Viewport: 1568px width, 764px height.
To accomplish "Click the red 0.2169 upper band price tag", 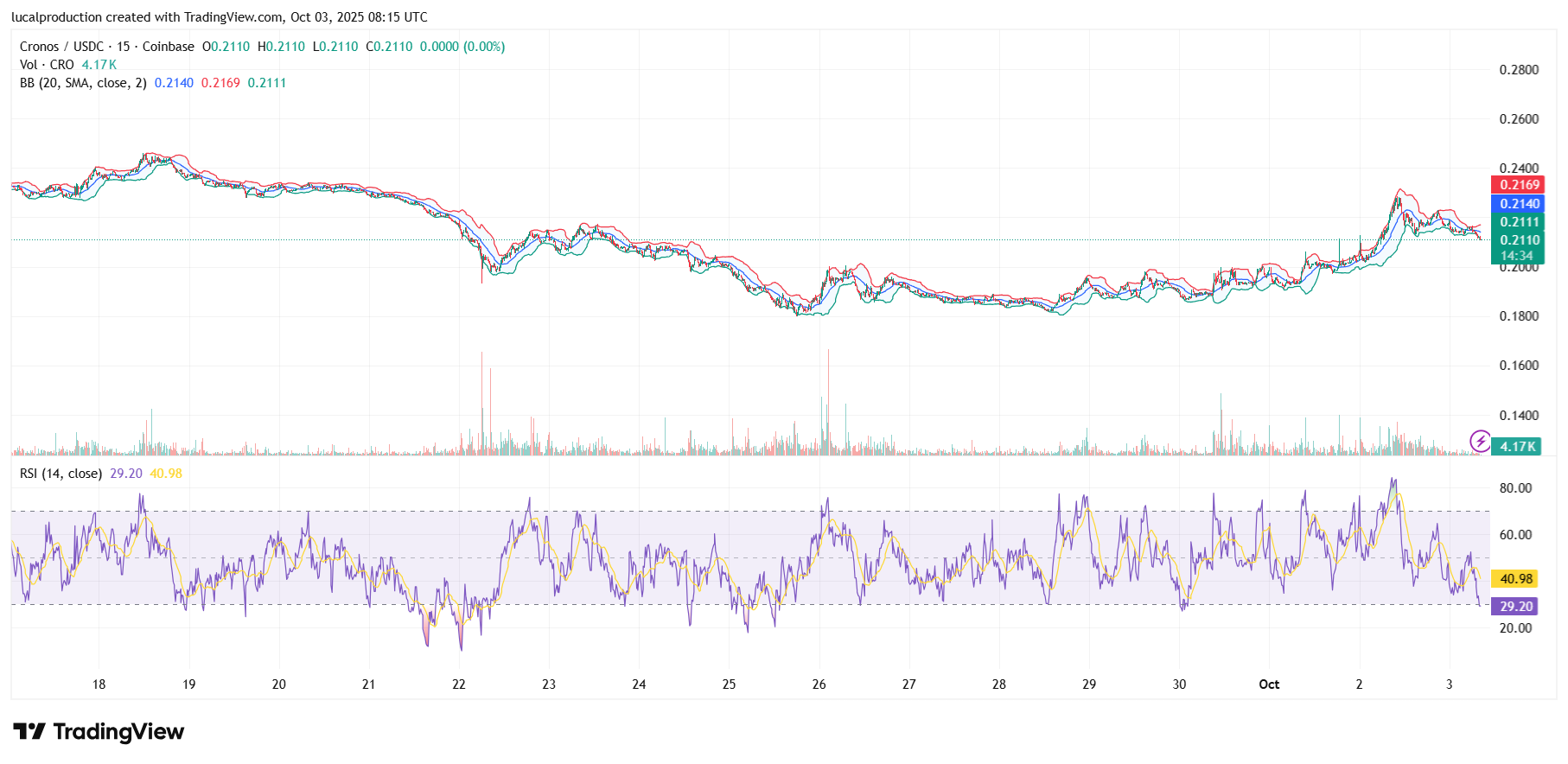I will point(1518,185).
